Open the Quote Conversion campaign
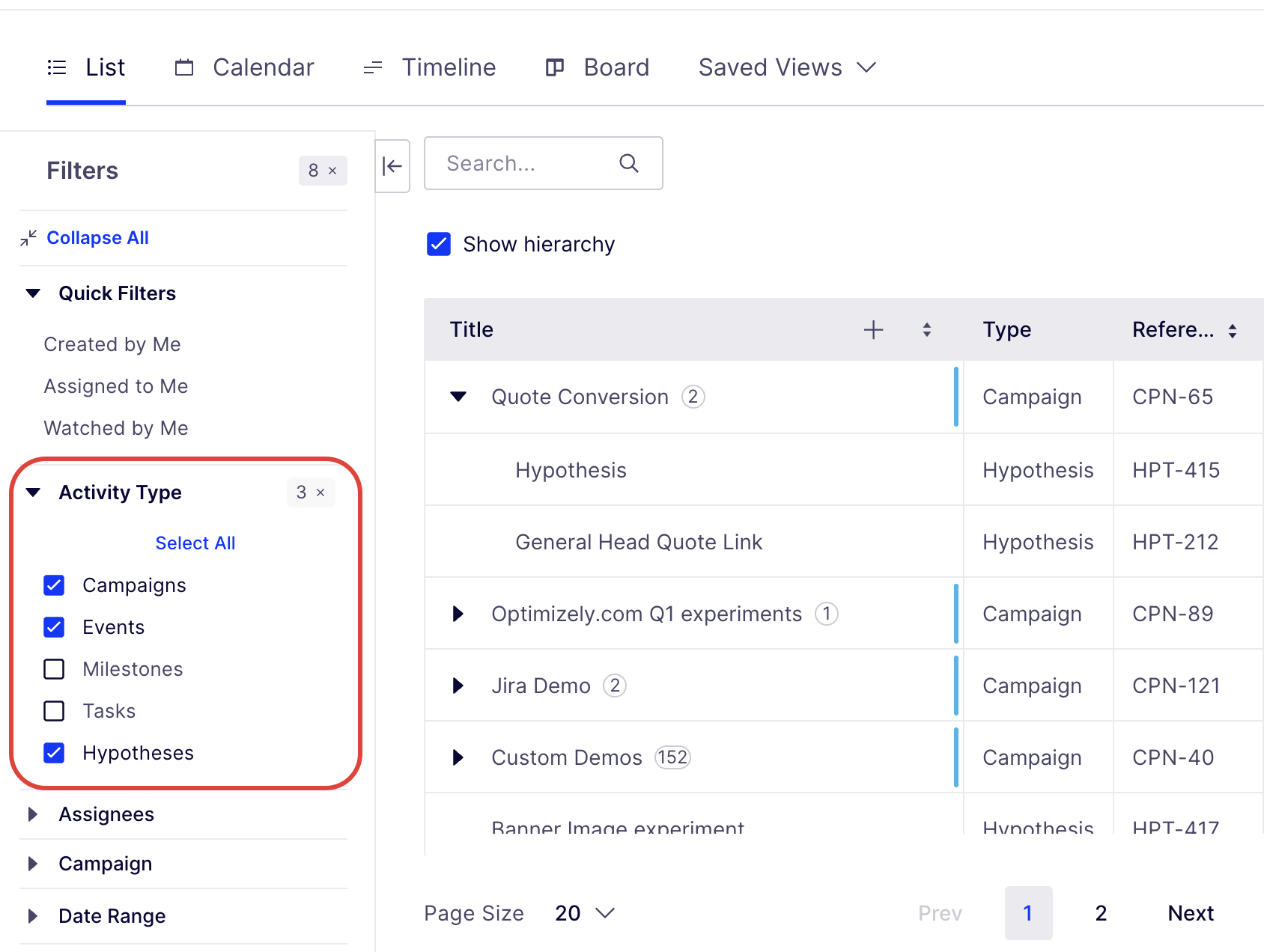The image size is (1264, 952). click(x=580, y=397)
